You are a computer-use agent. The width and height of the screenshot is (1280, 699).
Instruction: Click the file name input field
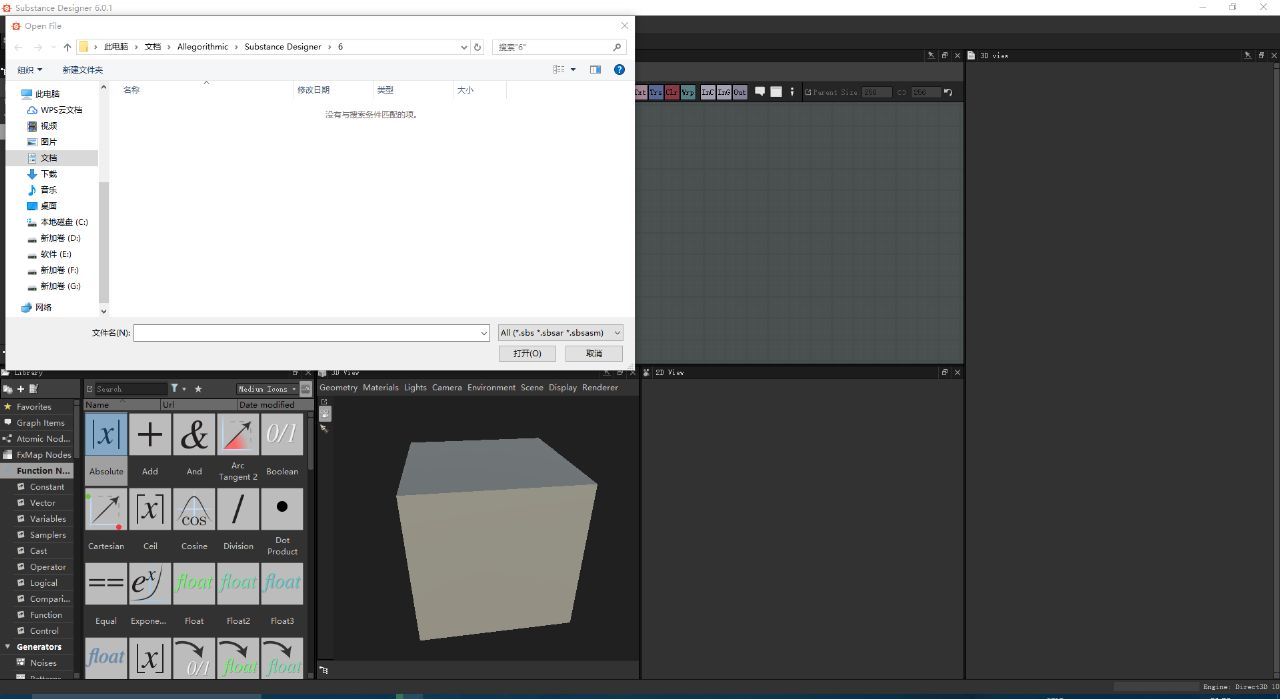coord(311,333)
